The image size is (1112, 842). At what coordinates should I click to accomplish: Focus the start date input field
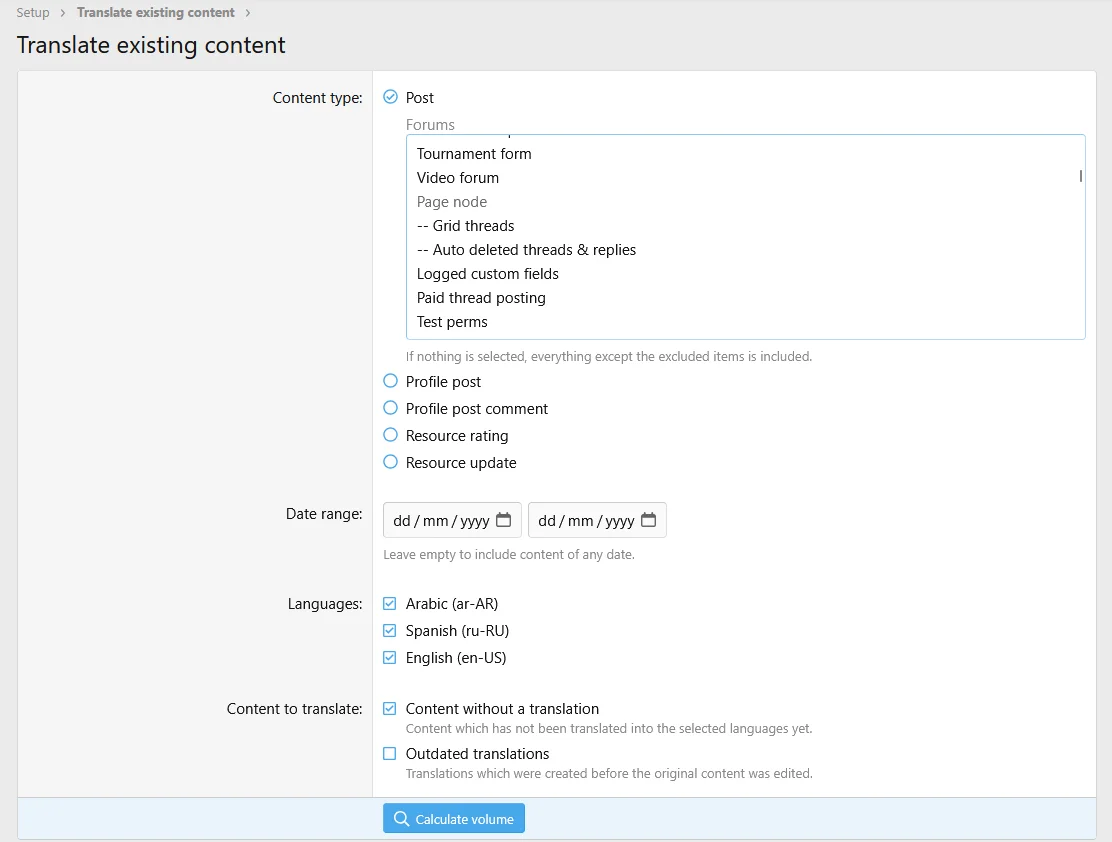coord(452,520)
